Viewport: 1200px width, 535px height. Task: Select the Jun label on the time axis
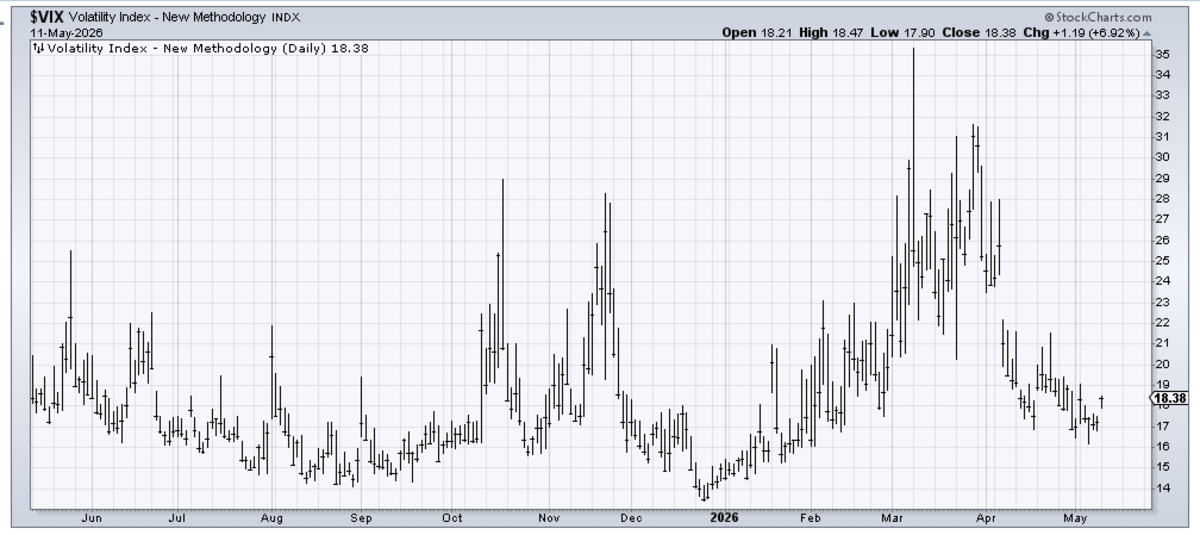click(91, 518)
